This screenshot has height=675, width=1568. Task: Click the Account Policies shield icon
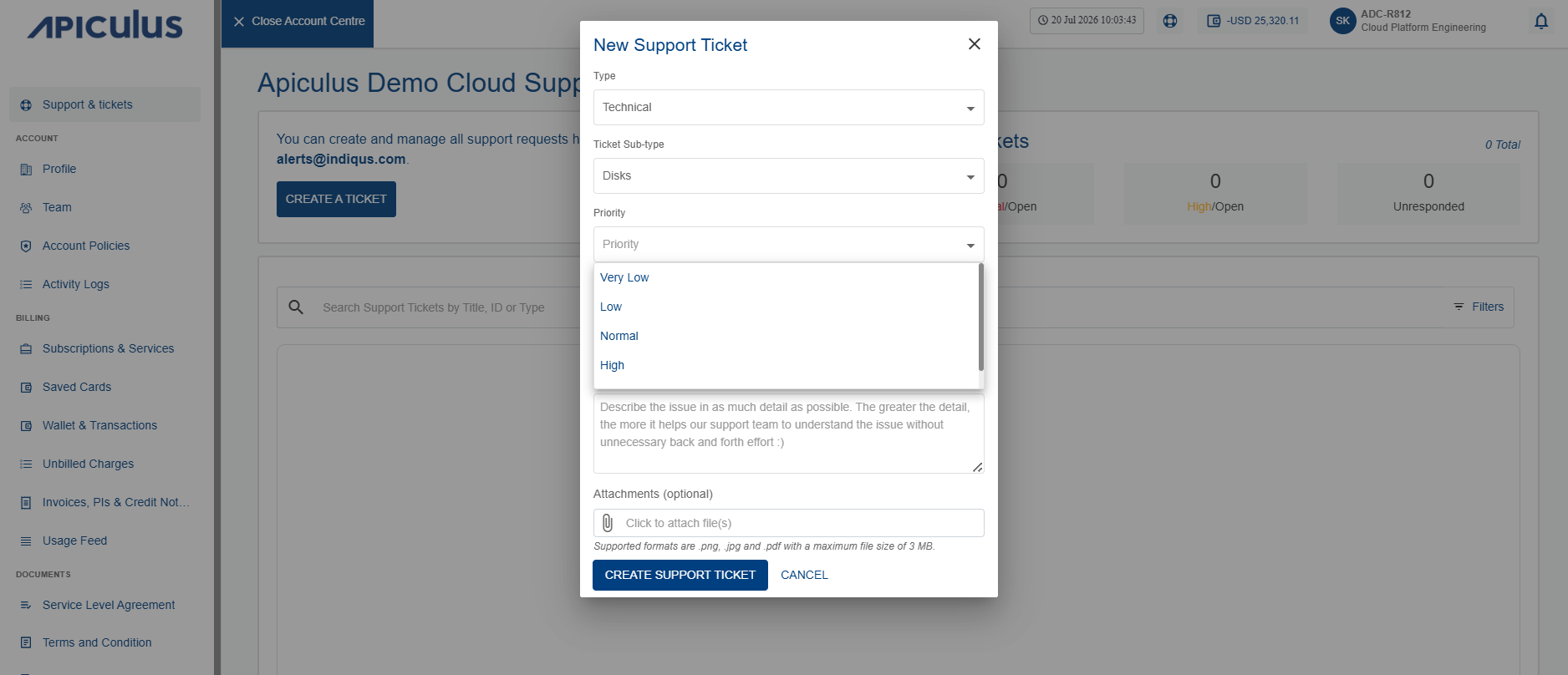click(26, 246)
